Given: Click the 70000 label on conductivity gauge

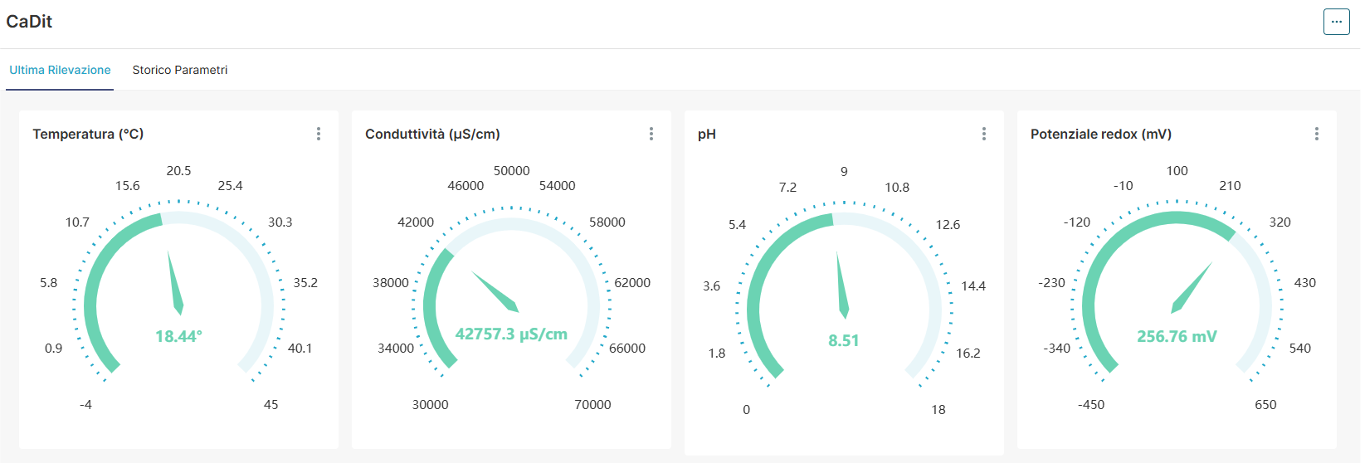Looking at the screenshot, I should (592, 405).
